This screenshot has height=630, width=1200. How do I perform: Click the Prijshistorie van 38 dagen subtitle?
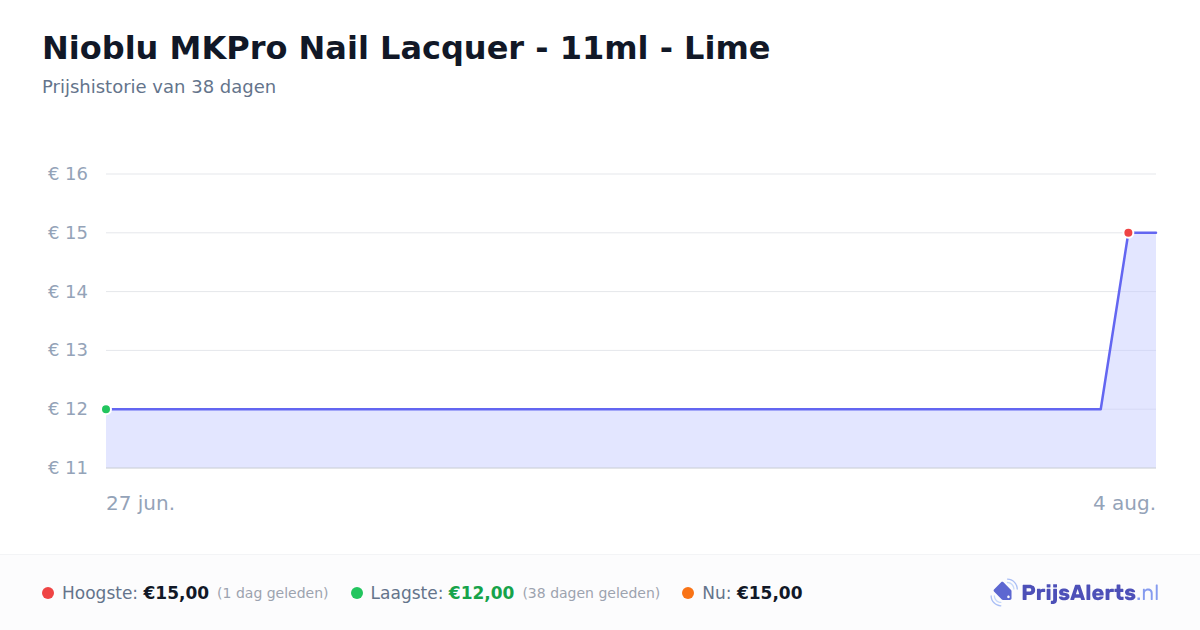click(159, 87)
